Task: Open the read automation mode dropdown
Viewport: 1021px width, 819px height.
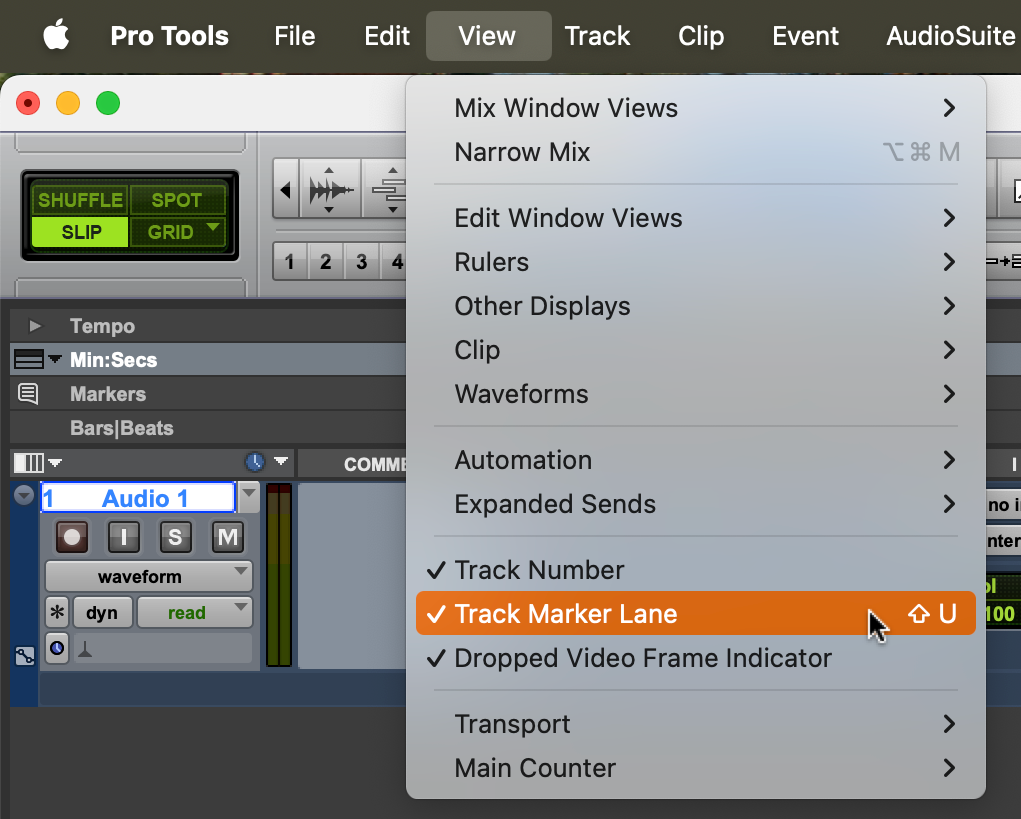Action: click(x=195, y=612)
